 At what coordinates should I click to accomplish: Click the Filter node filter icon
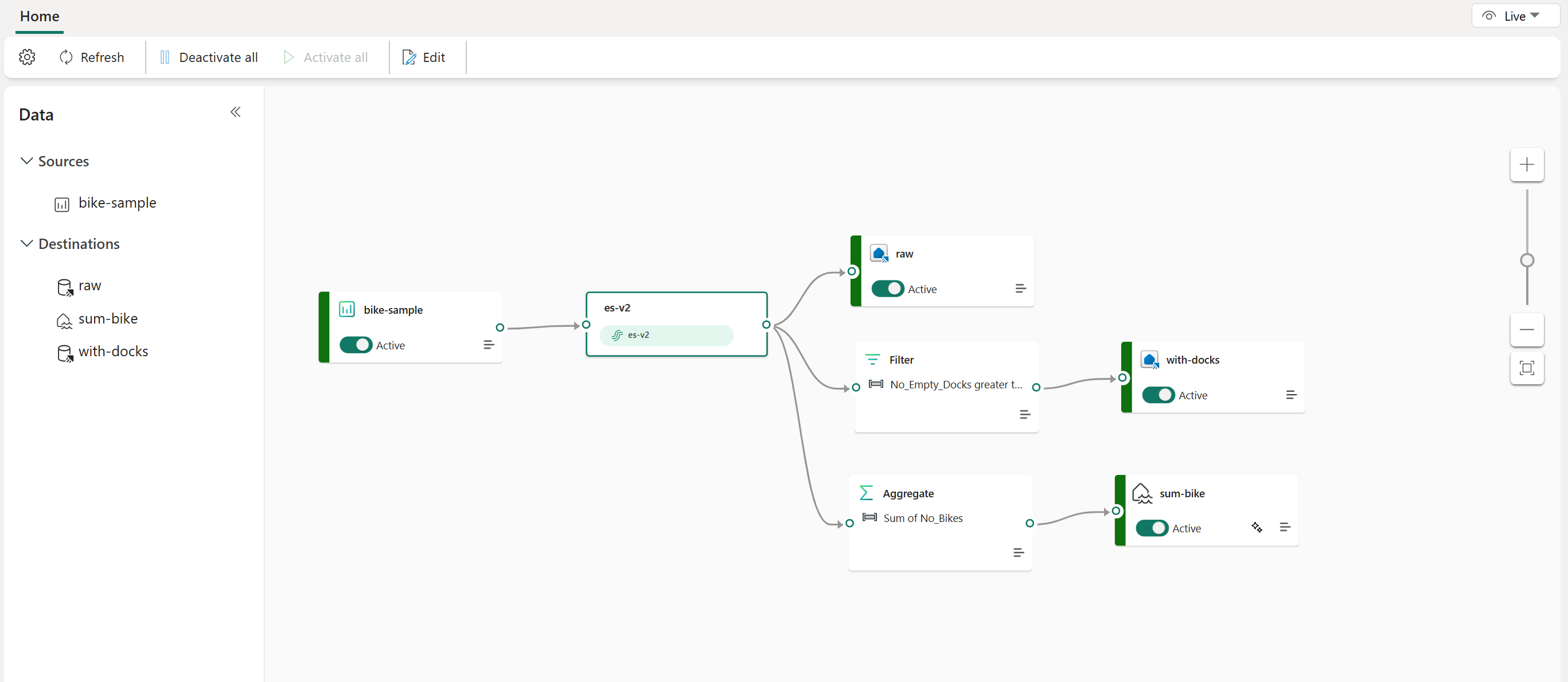click(871, 359)
